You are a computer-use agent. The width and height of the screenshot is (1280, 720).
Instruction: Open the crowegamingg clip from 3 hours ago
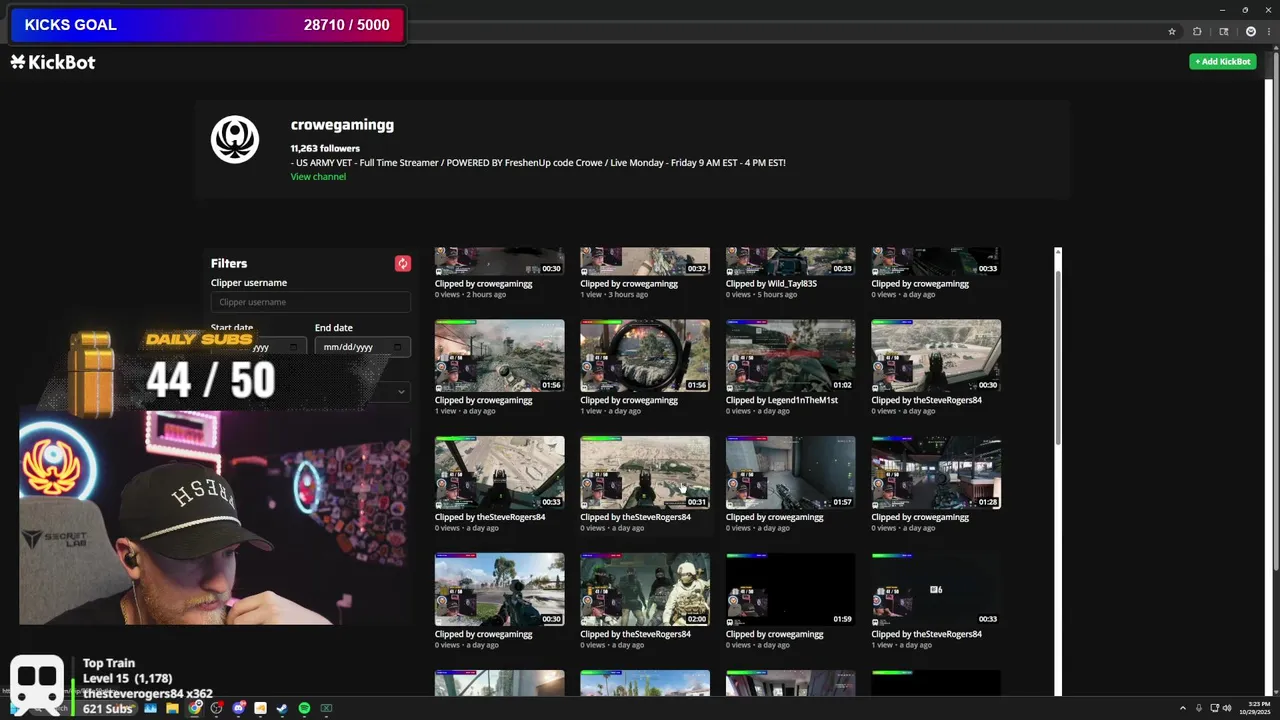tap(645, 262)
